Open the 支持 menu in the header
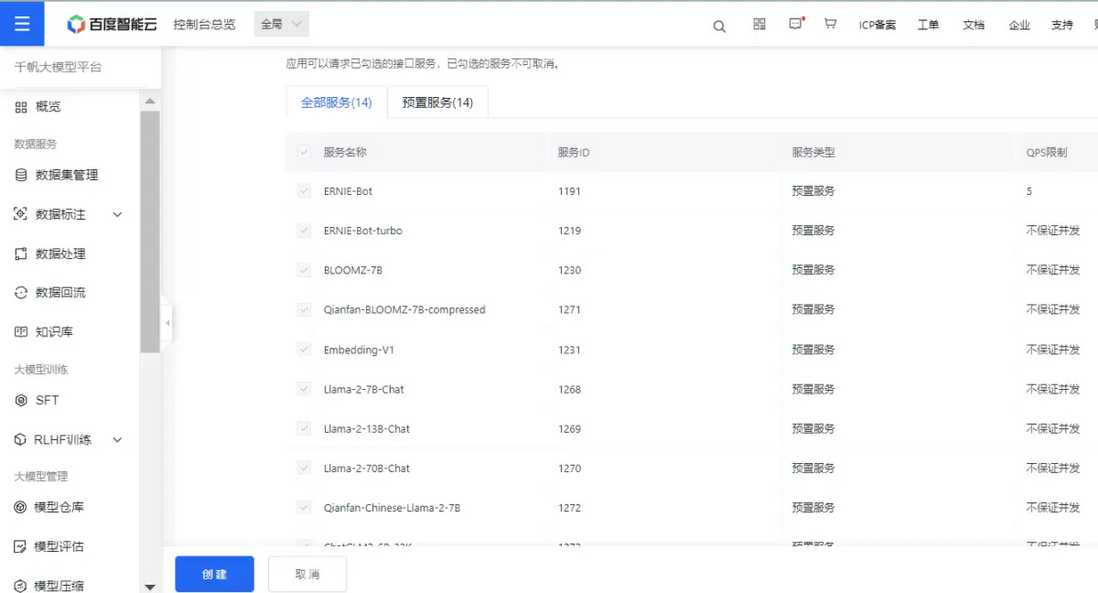Image resolution: width=1098 pixels, height=593 pixels. tap(1062, 25)
